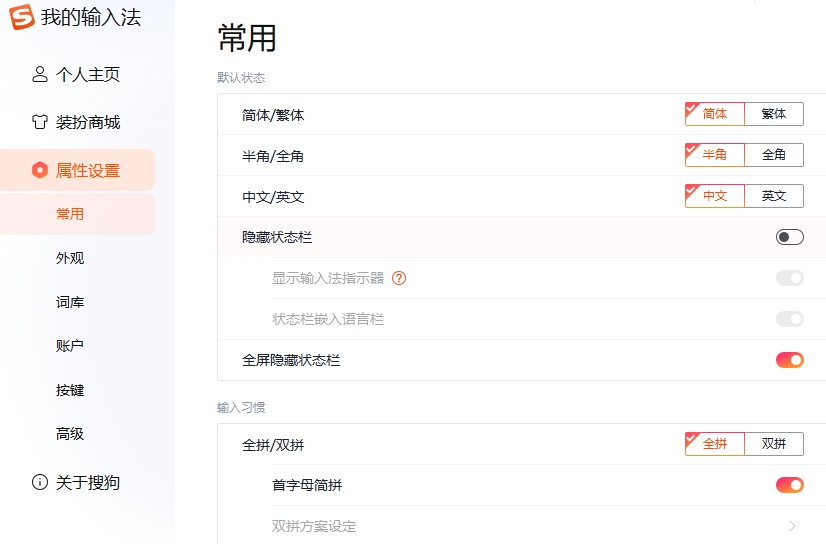Switch to the 词库 tab

70,302
